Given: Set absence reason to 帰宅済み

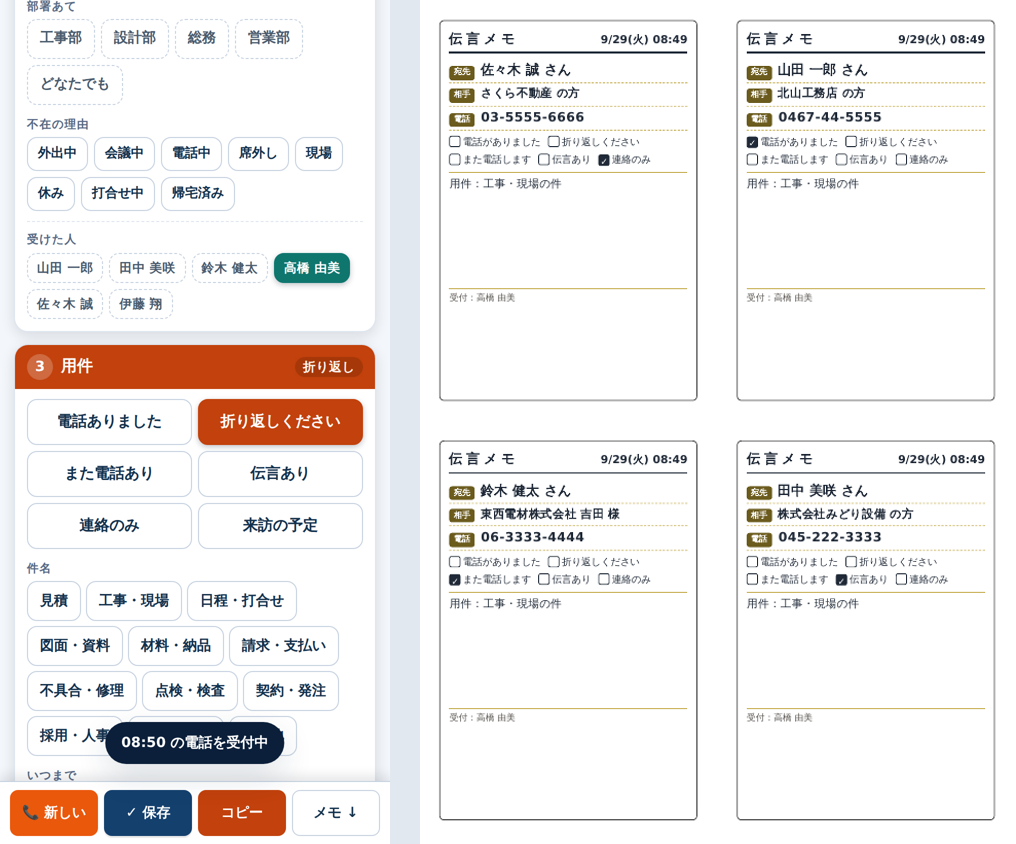Looking at the screenshot, I should pyautogui.click(x=198, y=194).
